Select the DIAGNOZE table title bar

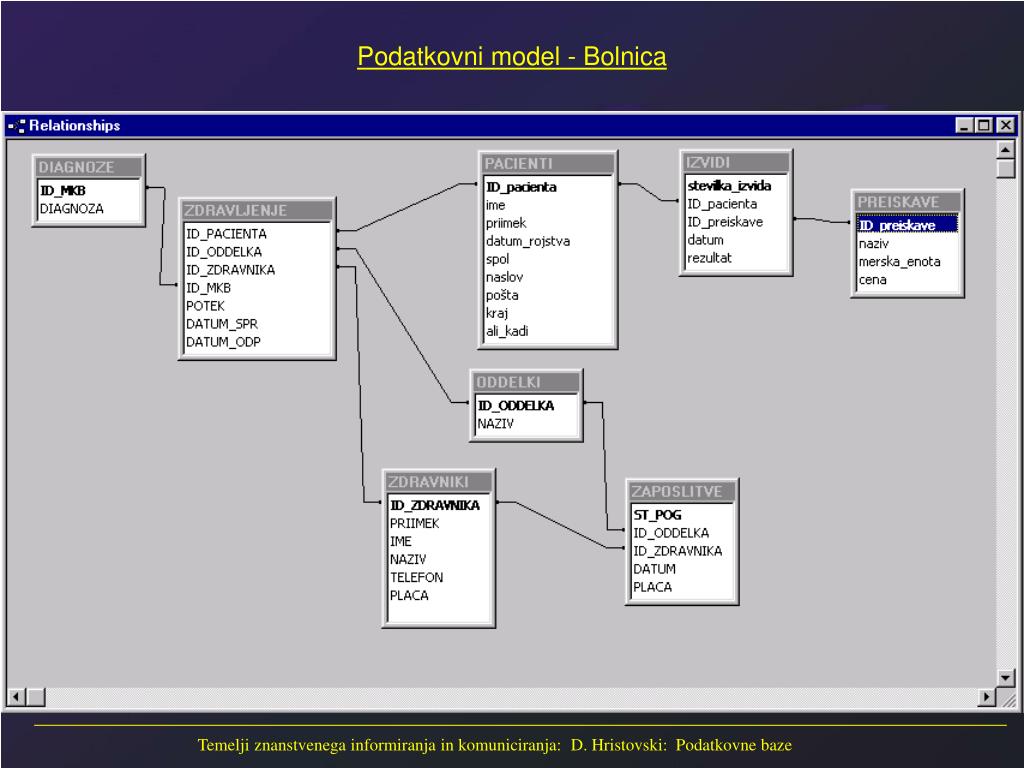pyautogui.click(x=88, y=167)
